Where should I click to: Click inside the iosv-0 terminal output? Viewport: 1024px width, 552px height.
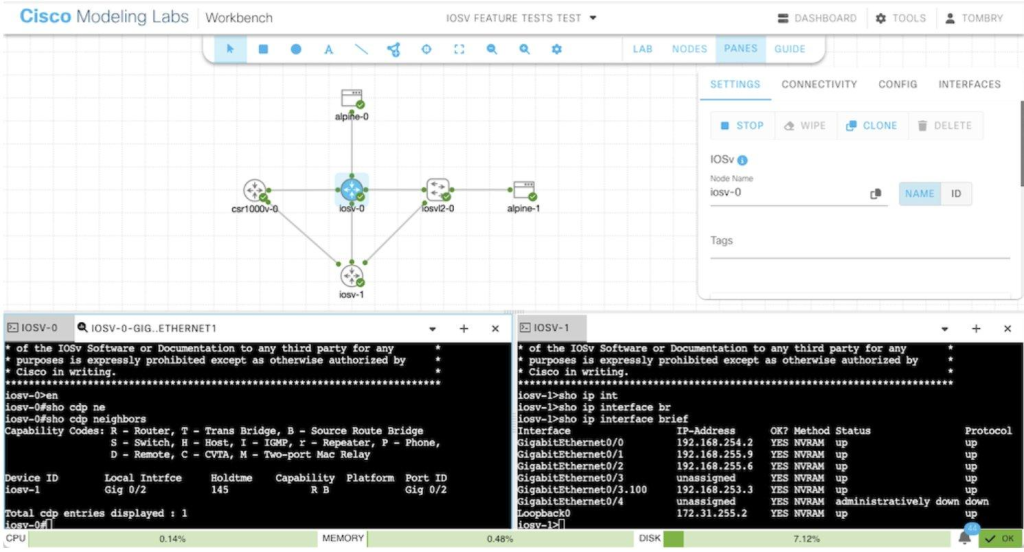coord(257,436)
